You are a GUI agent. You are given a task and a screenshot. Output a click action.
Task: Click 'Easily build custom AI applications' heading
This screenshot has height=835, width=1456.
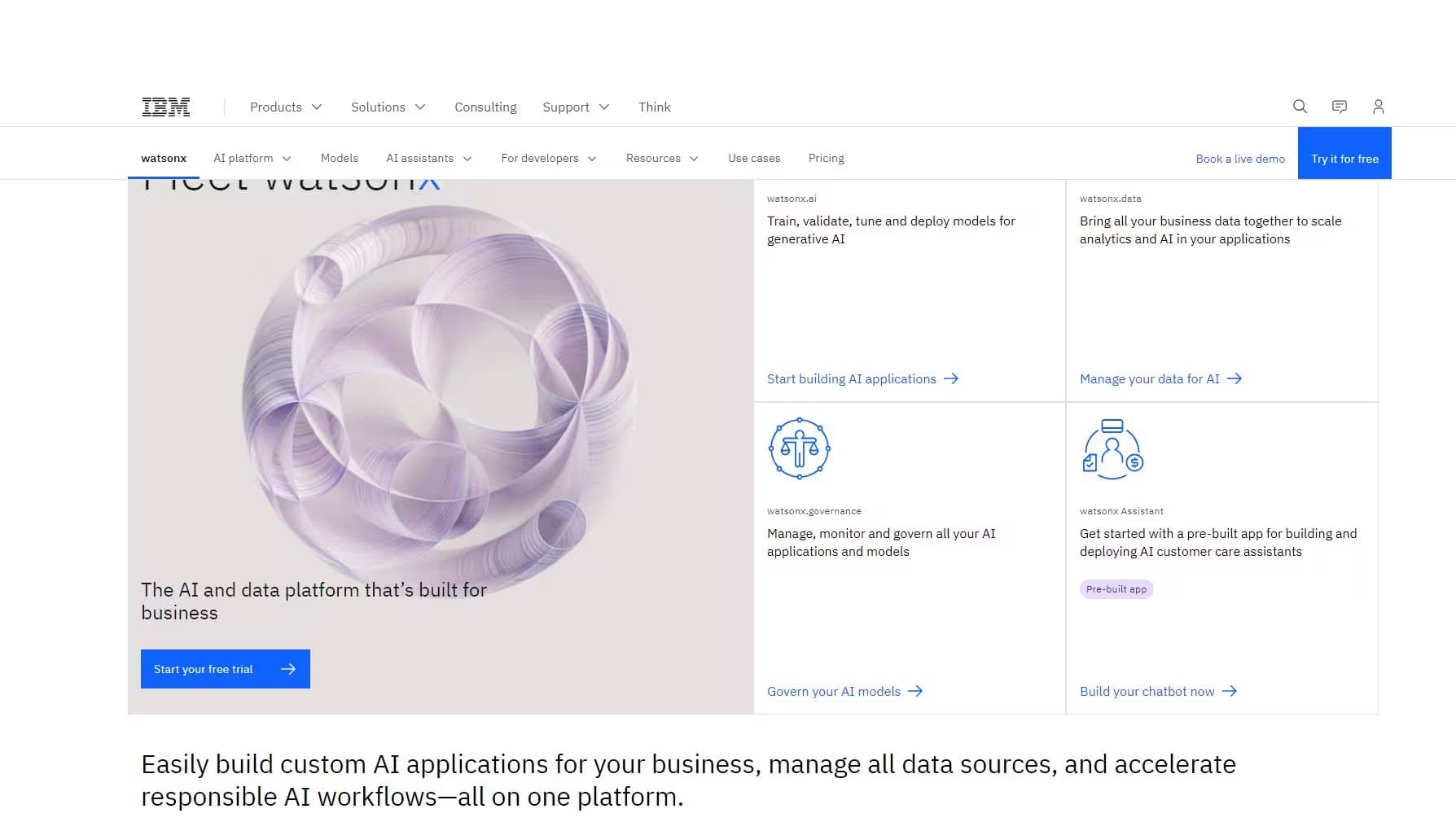pos(688,780)
